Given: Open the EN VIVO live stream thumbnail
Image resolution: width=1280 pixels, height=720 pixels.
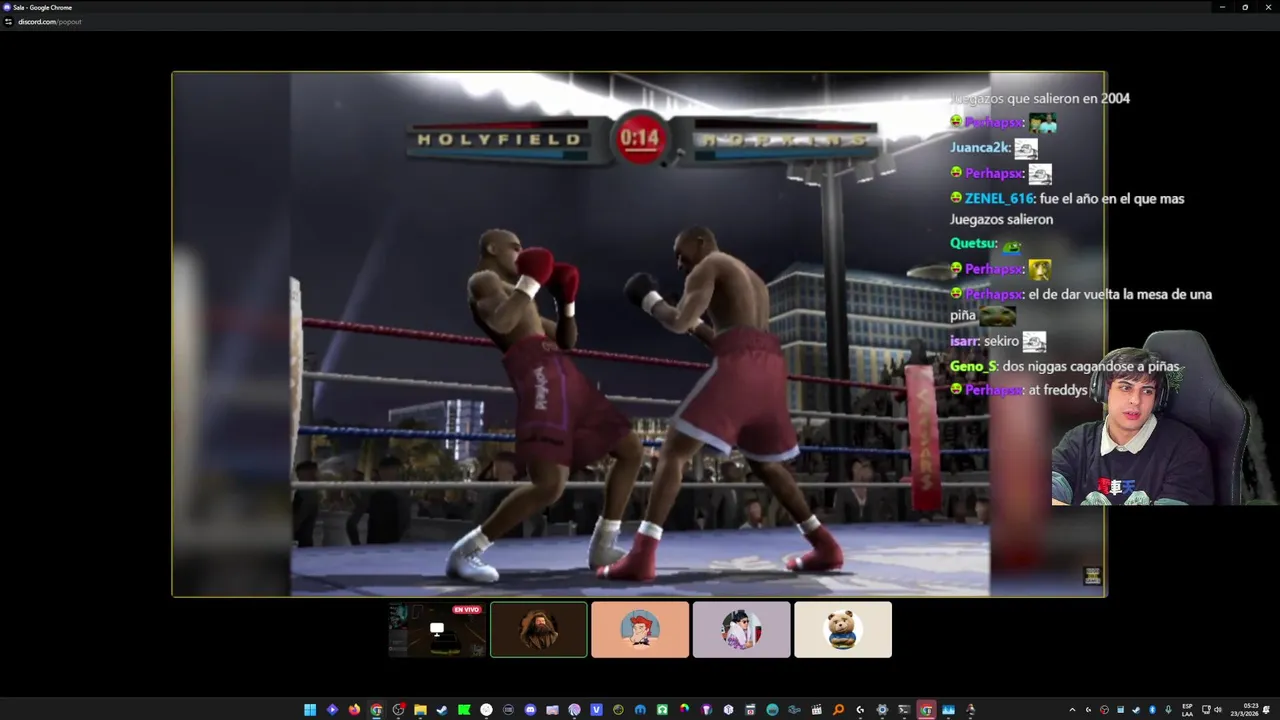Looking at the screenshot, I should point(437,630).
